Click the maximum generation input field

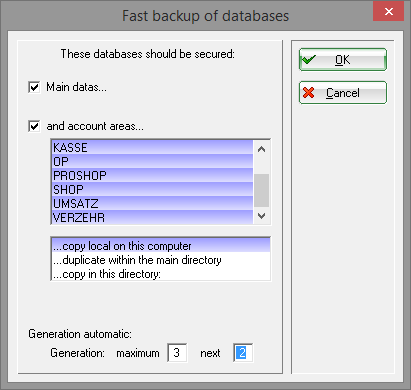click(177, 353)
